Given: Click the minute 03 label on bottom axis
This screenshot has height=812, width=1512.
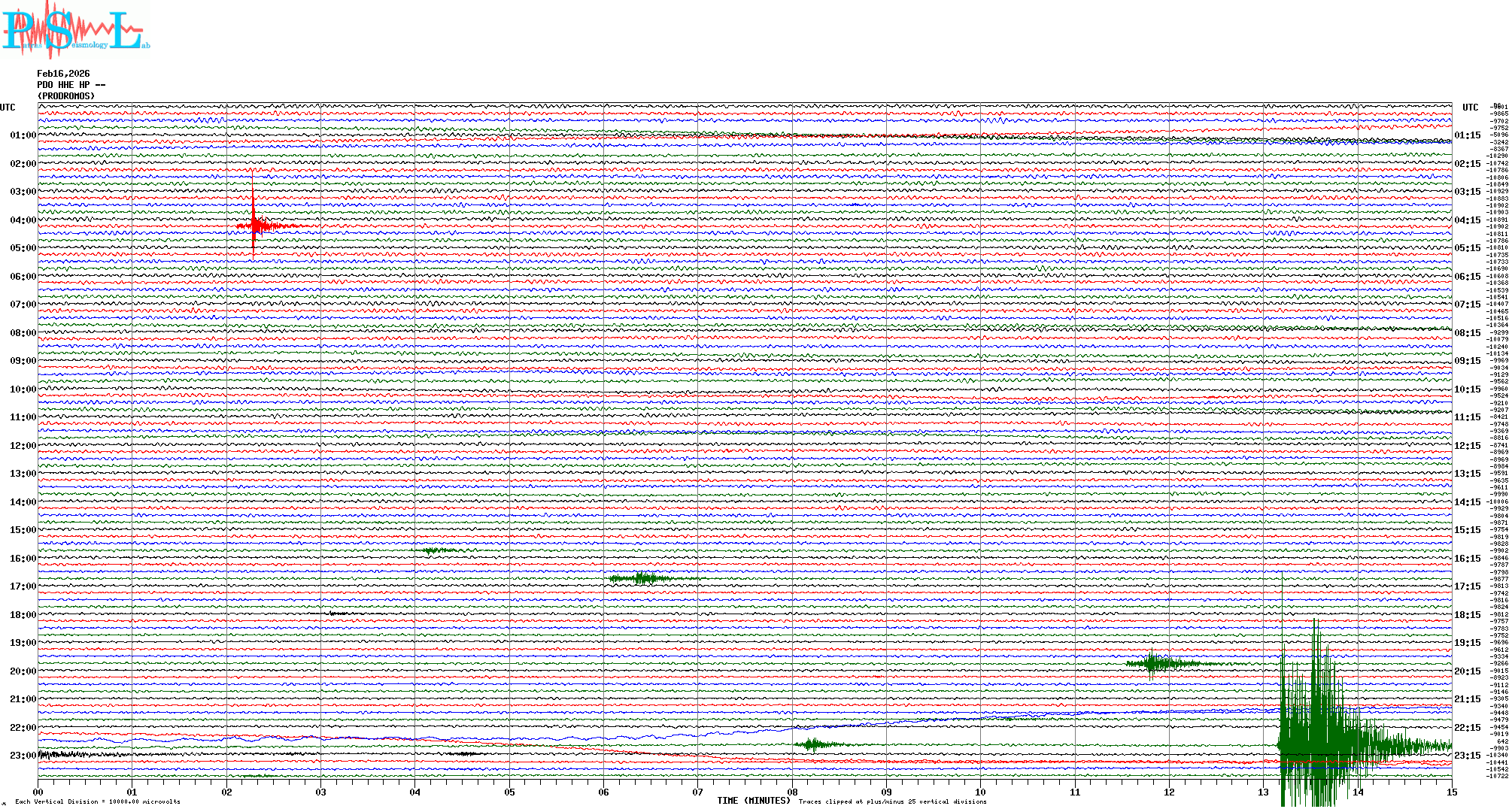Looking at the screenshot, I should [x=321, y=792].
